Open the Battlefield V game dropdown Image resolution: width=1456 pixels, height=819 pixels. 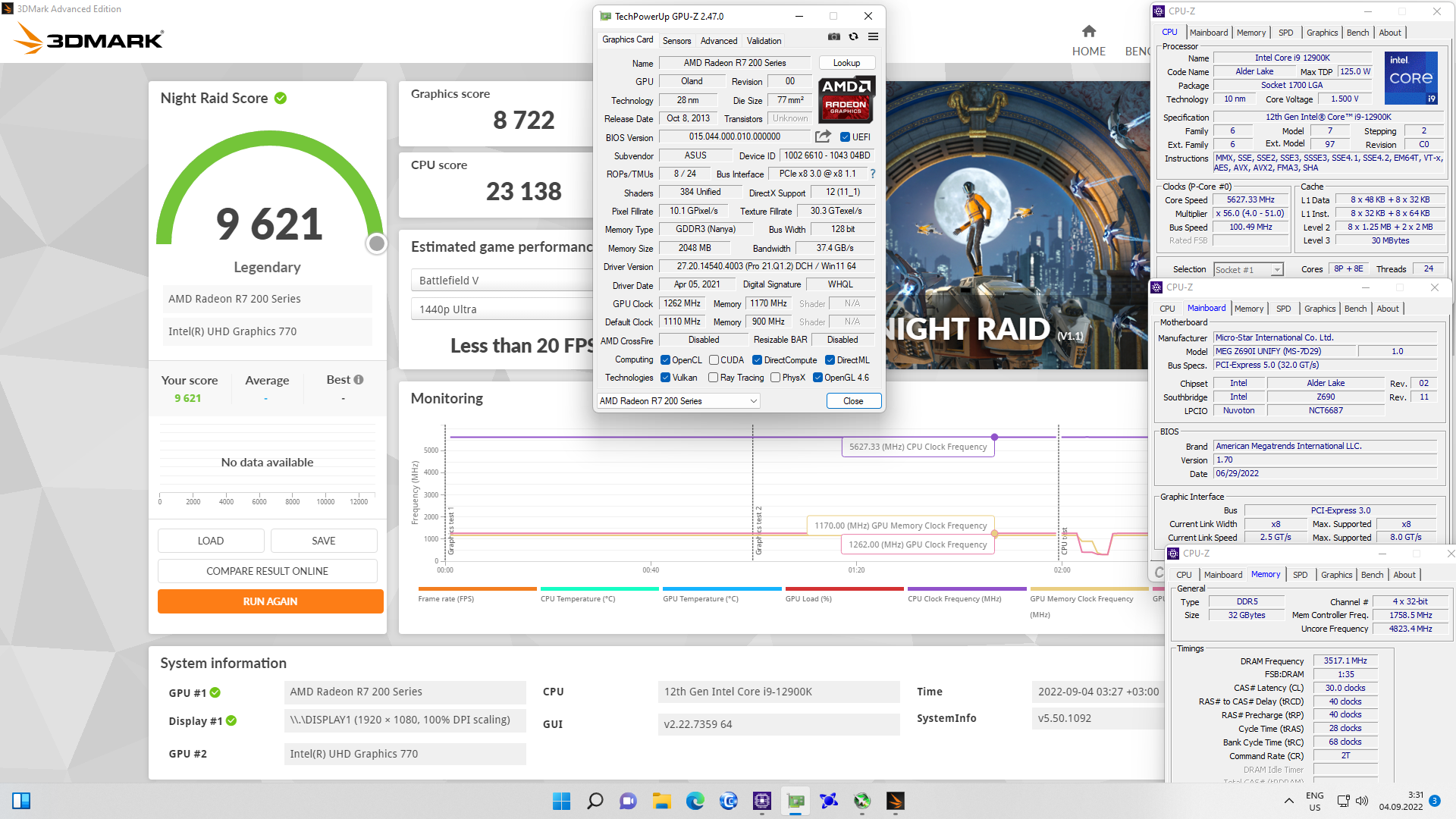pos(502,281)
